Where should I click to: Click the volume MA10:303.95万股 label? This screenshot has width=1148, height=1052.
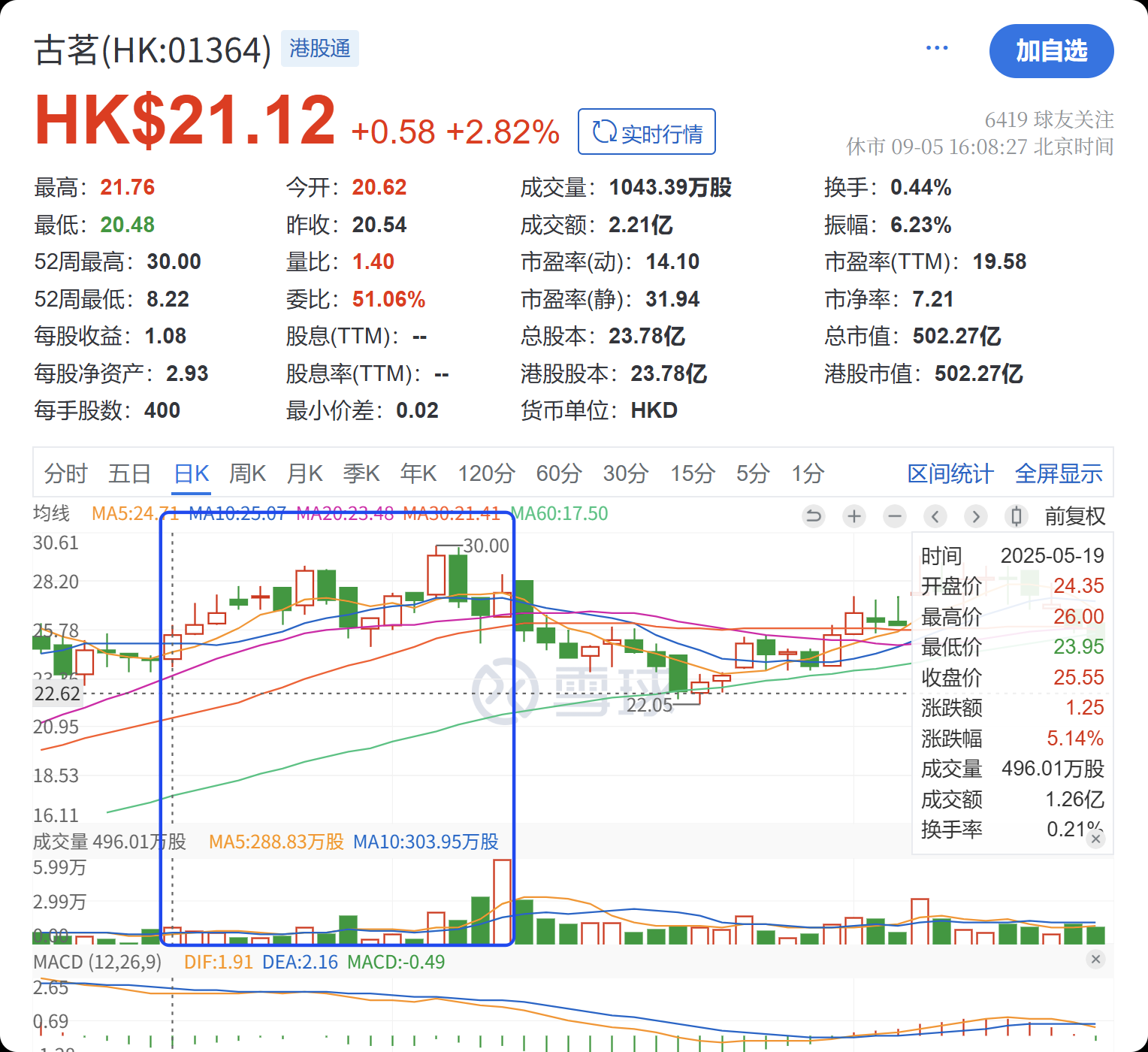[426, 842]
